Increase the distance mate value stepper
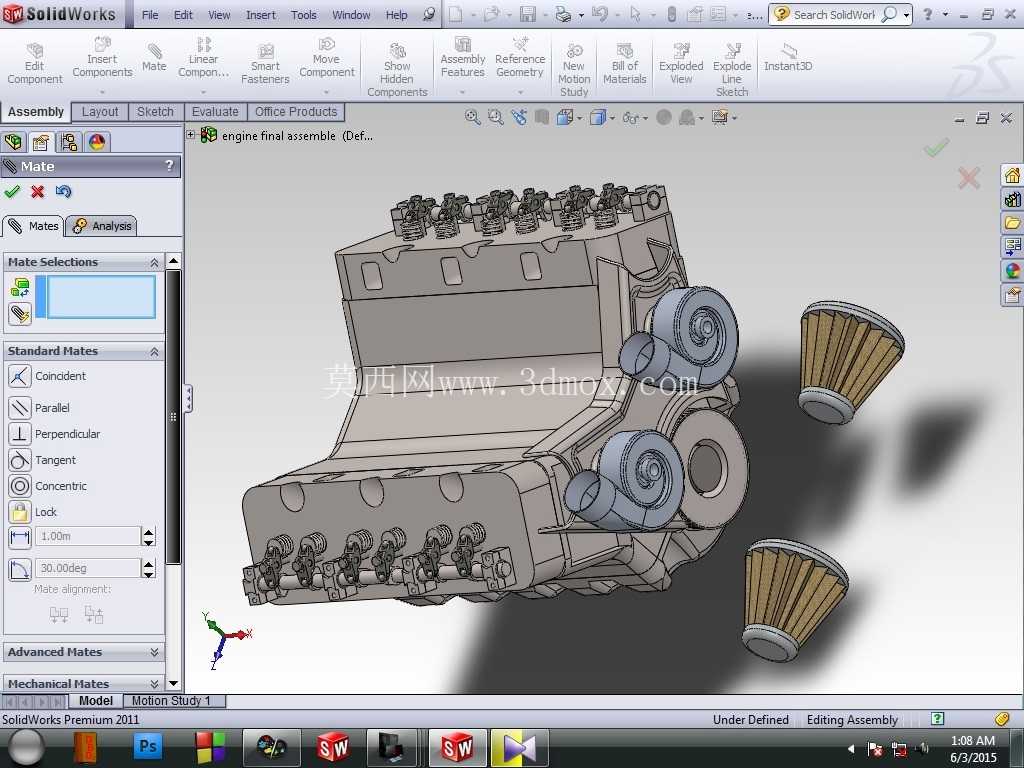Screen dimensions: 1024x768 pyautogui.click(x=149, y=532)
